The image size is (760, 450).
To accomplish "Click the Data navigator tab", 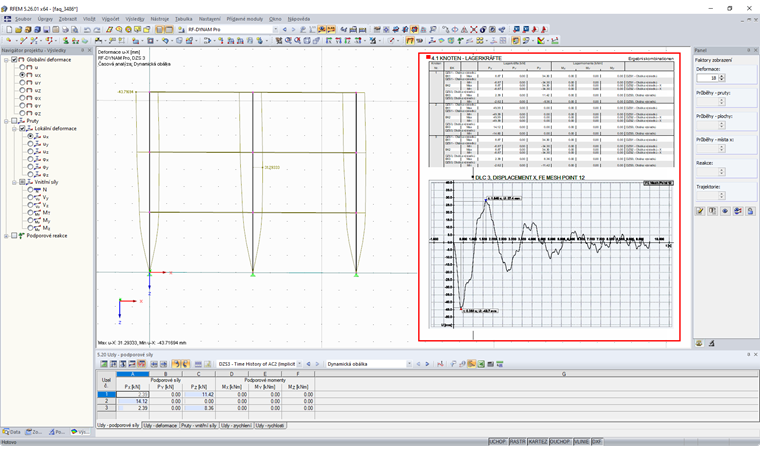I will pos(13,432).
